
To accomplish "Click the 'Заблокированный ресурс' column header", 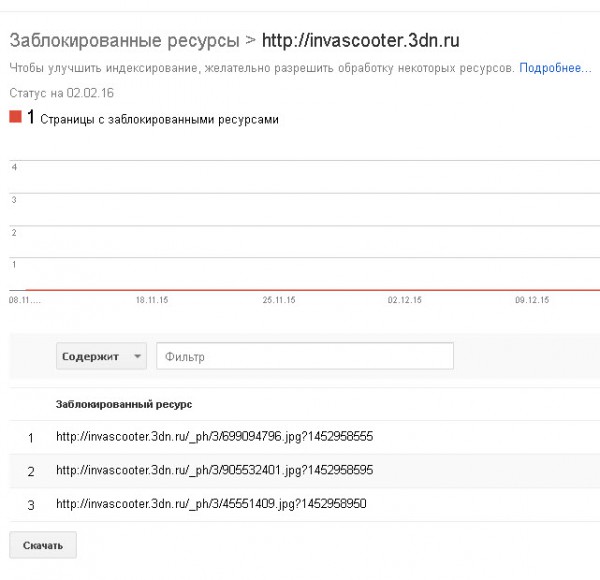I will tap(124, 404).
